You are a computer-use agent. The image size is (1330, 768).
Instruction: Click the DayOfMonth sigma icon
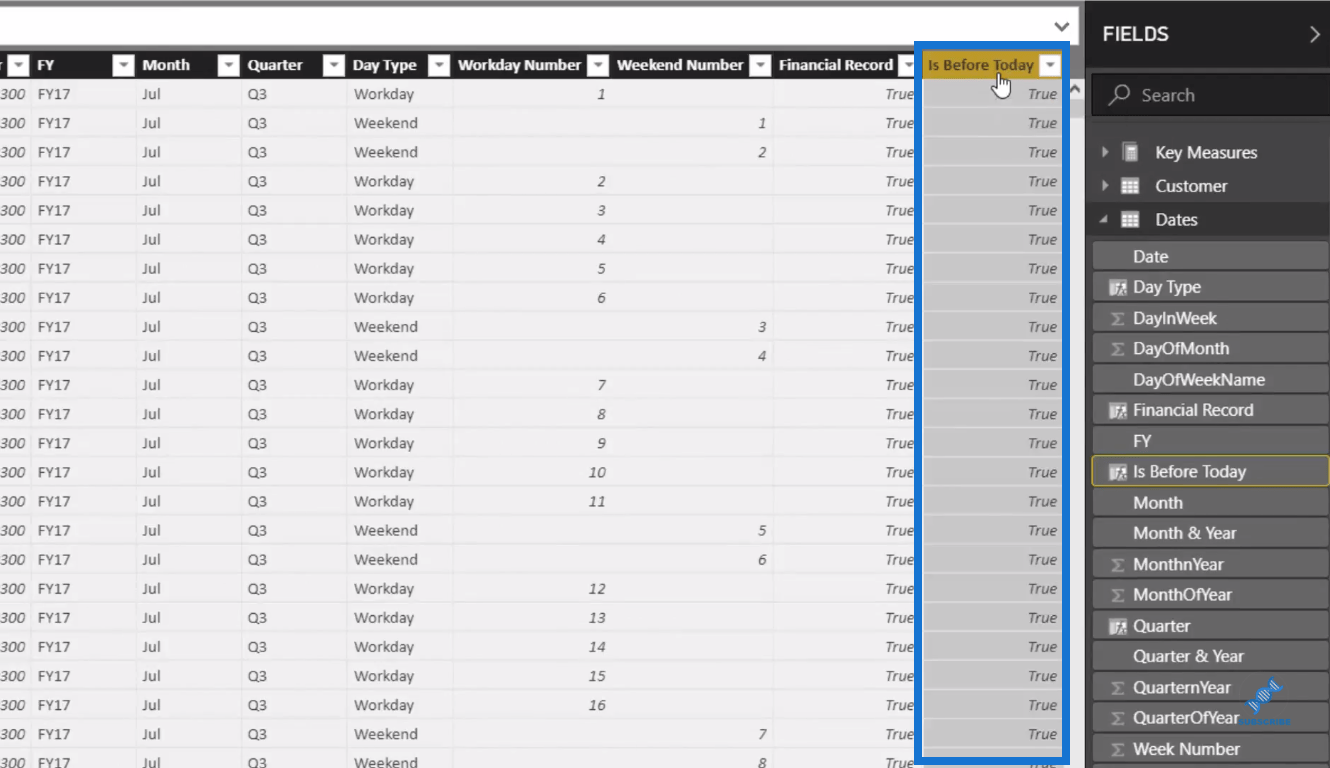coord(1118,349)
